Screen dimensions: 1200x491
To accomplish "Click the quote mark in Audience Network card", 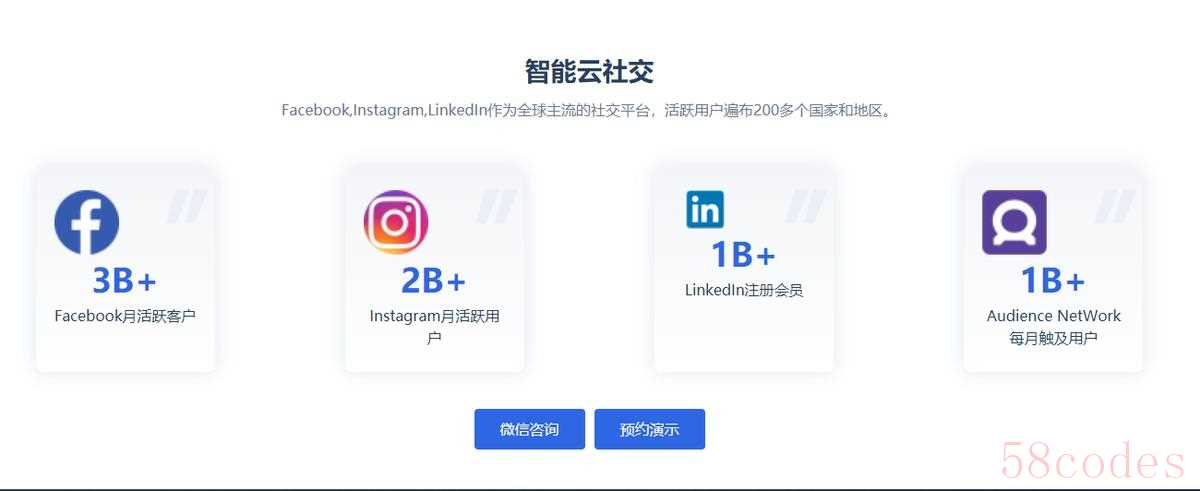I will click(x=1115, y=205).
